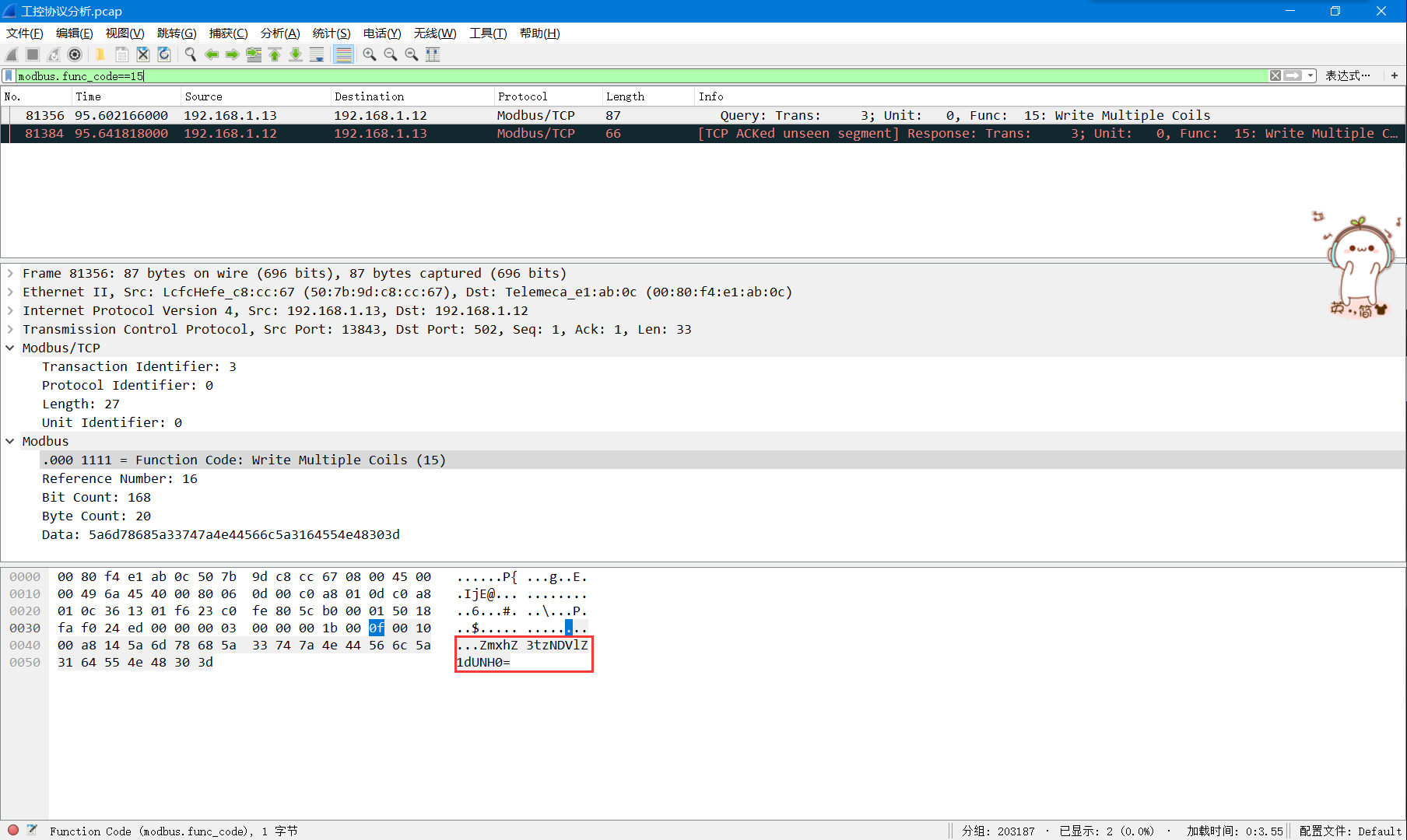Open the 帮助(H) menu
This screenshot has width=1407, height=840.
(540, 33)
